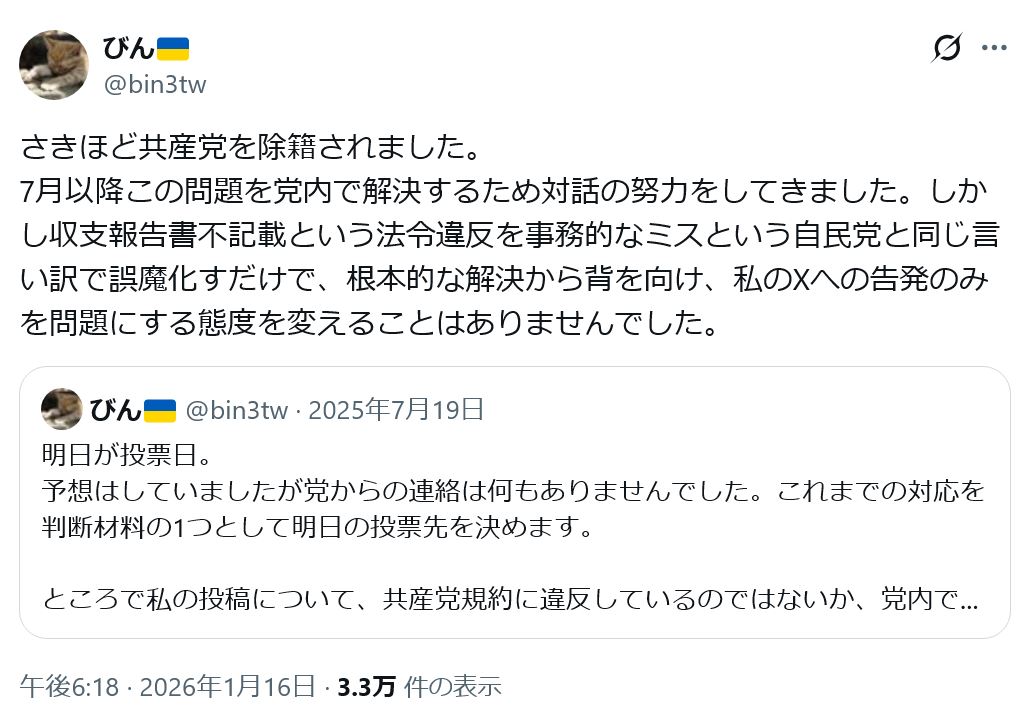
Task: Click the sentence さきほど共産党を除籍されました。
Action: pos(248,148)
